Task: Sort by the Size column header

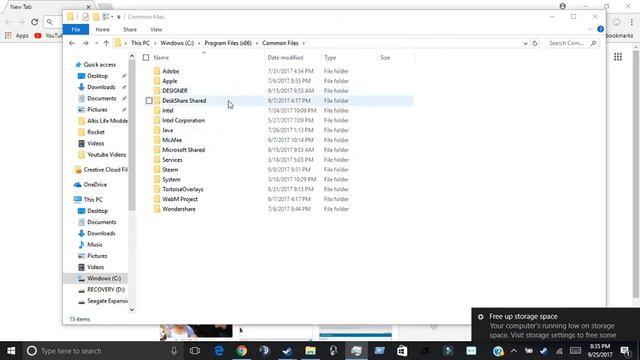Action: [385, 58]
